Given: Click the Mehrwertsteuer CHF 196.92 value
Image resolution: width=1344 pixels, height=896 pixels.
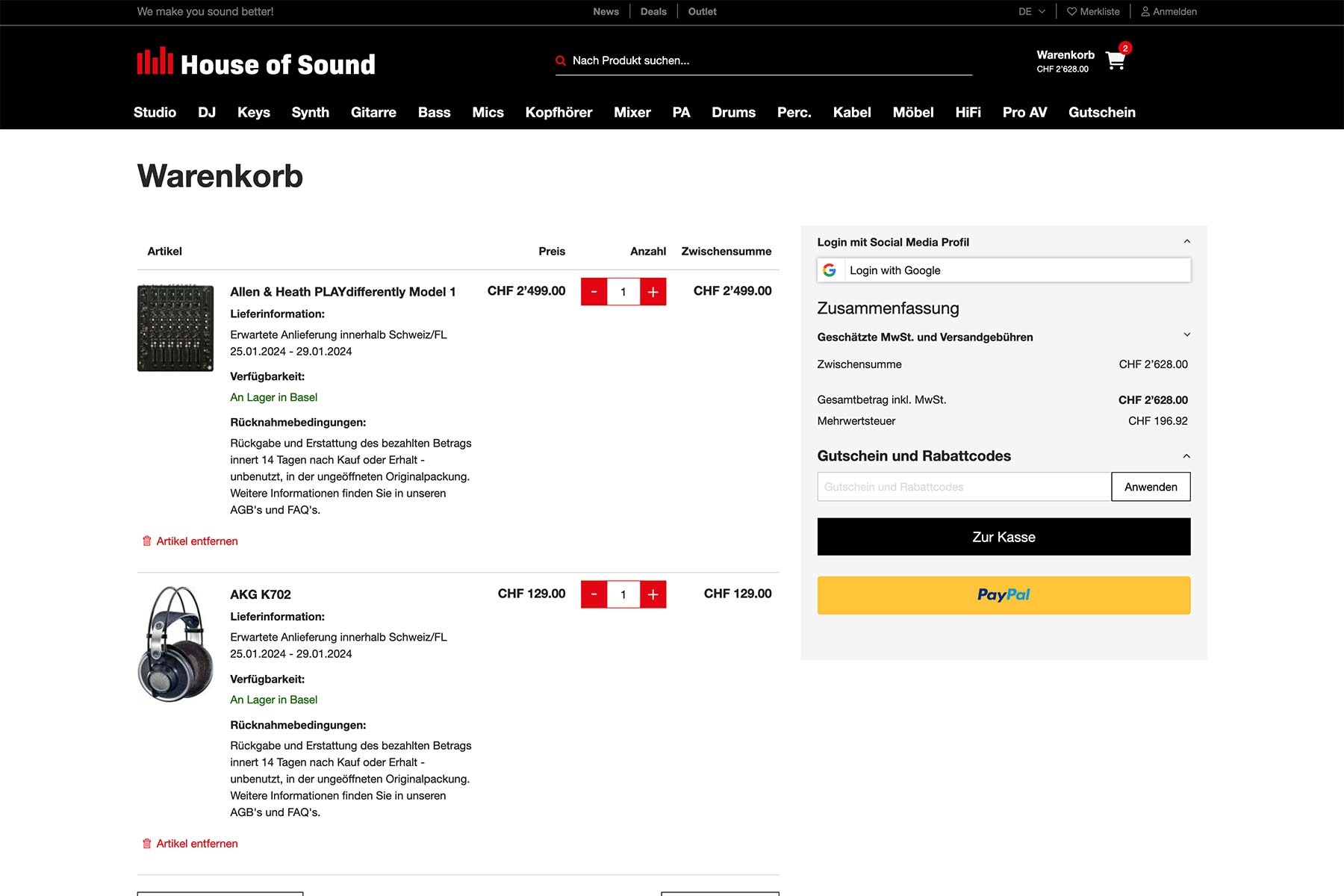Looking at the screenshot, I should pos(1157,421).
